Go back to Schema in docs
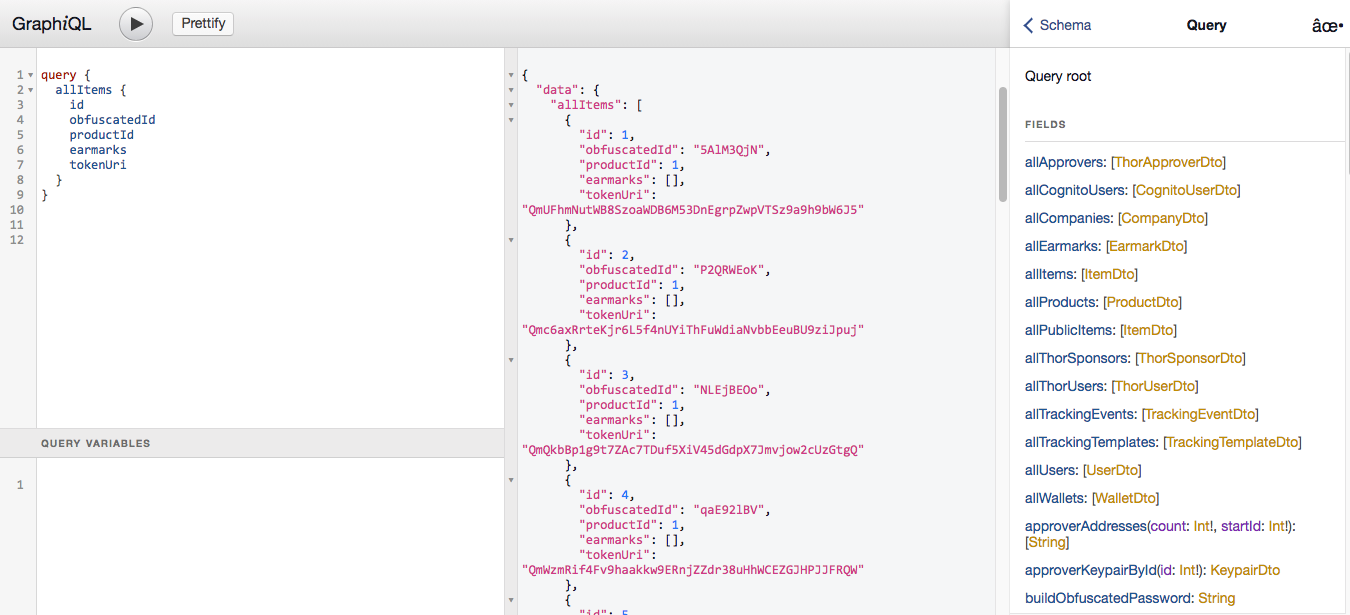Image resolution: width=1350 pixels, height=615 pixels. 1057,26
